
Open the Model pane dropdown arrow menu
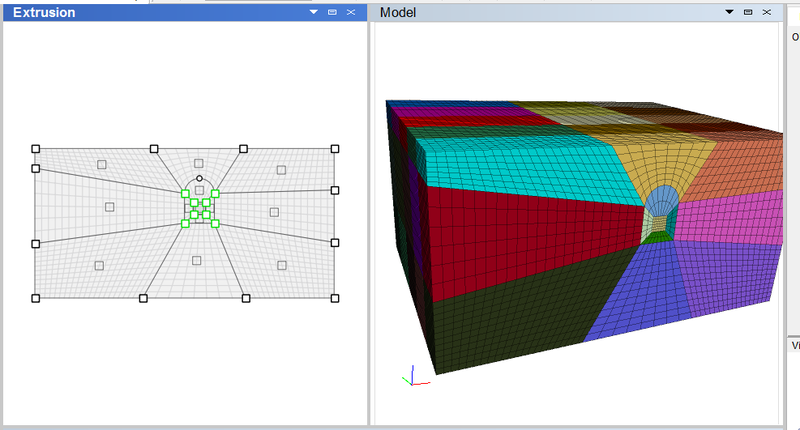(x=729, y=12)
